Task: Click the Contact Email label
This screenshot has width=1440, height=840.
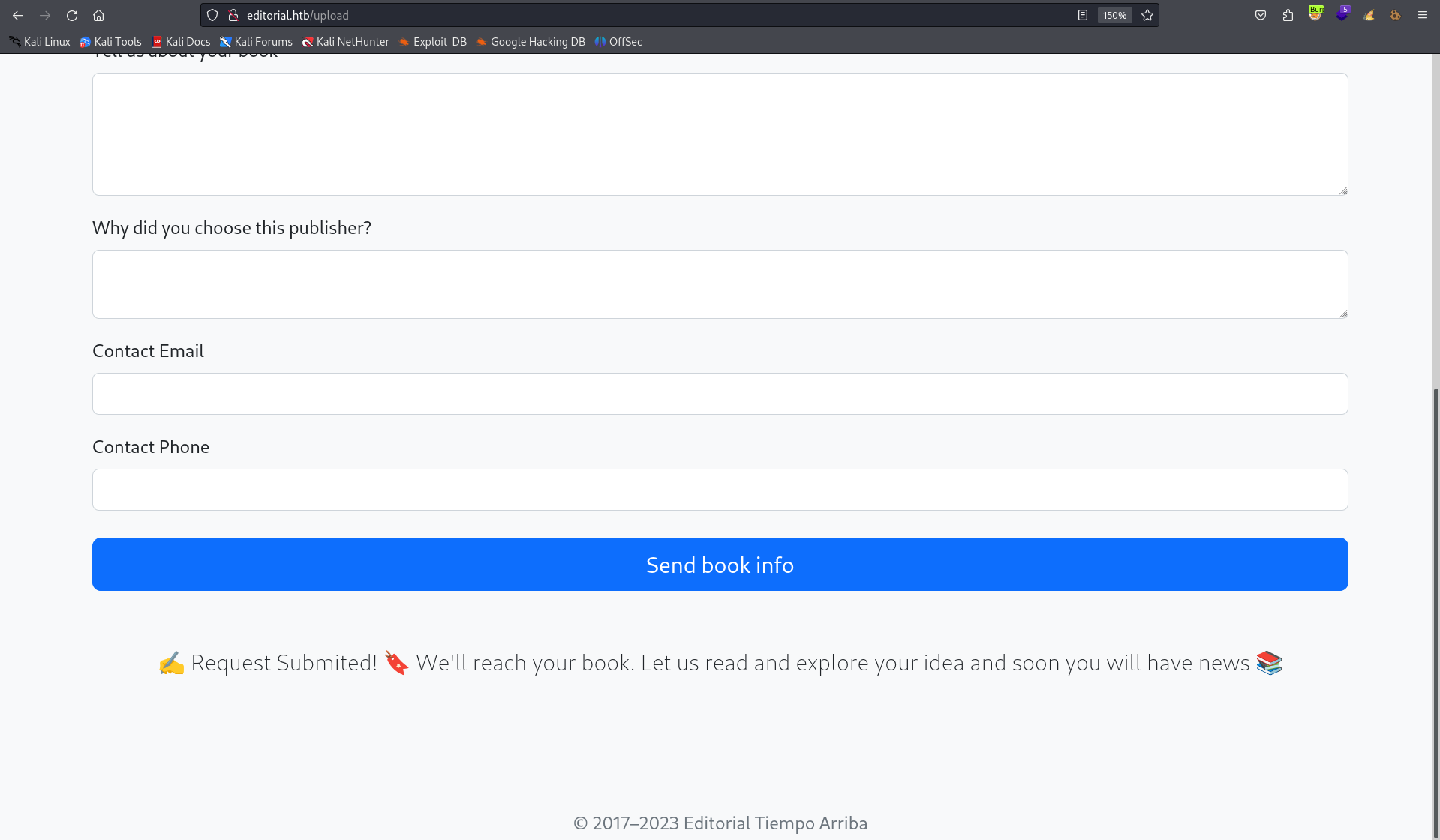Action: point(148,351)
